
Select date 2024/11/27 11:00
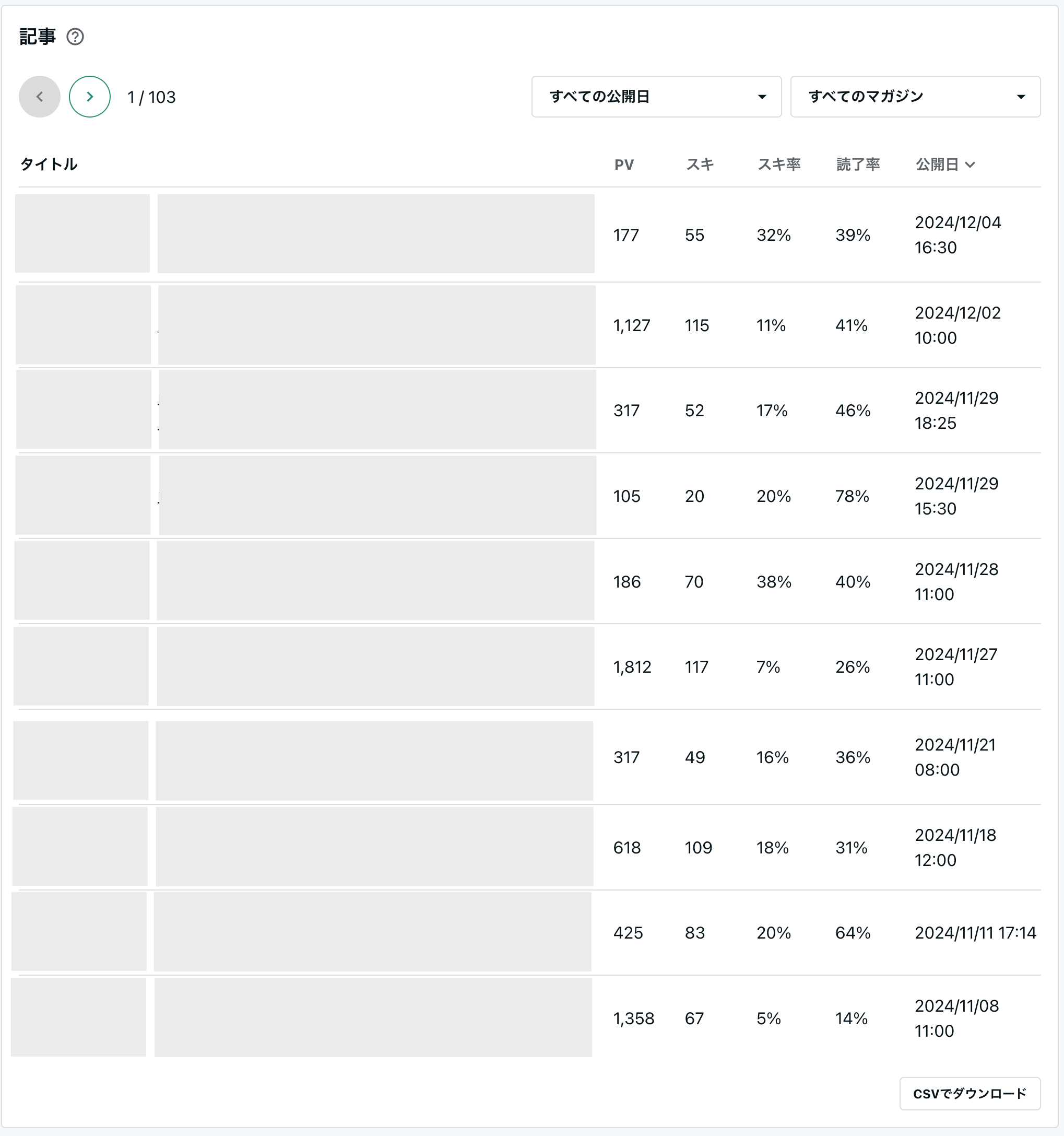[x=956, y=667]
